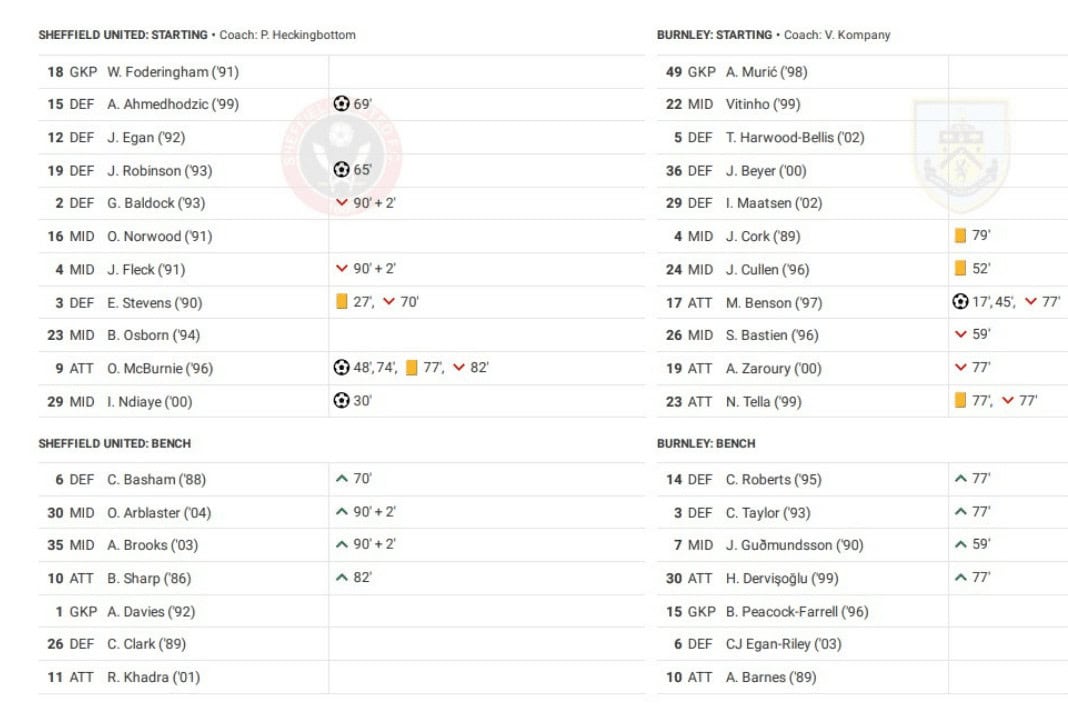
Task: Click the yellow card next to J. Cullen
Action: pyautogui.click(x=960, y=269)
